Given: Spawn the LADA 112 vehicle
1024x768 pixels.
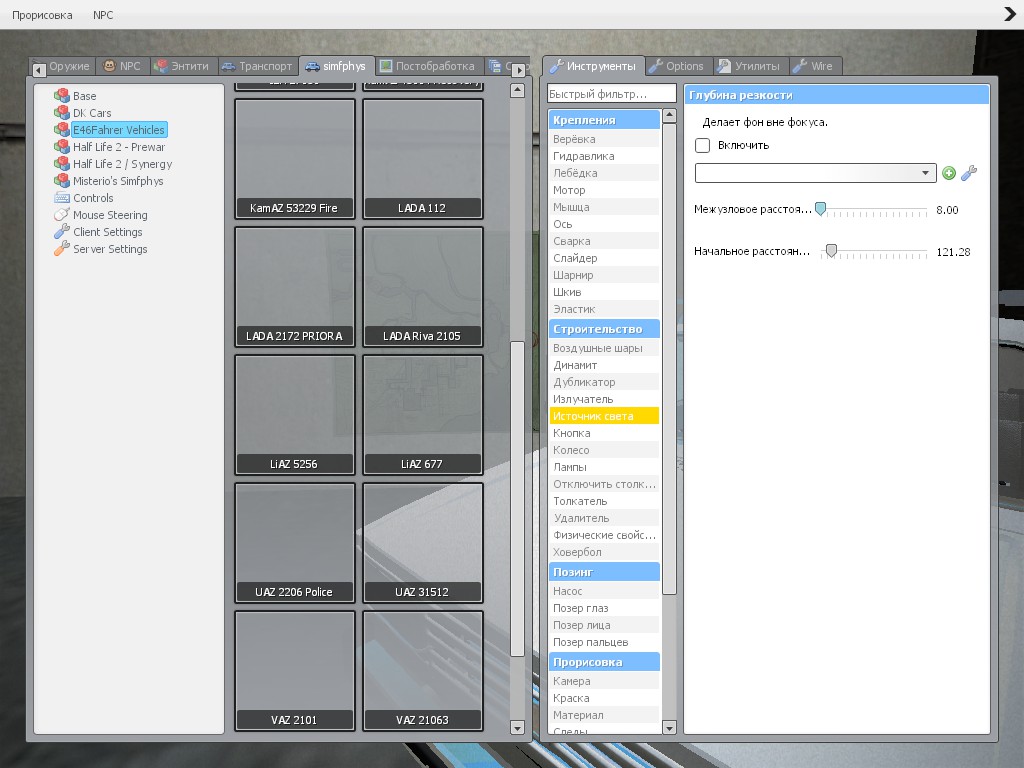Looking at the screenshot, I should coord(423,159).
